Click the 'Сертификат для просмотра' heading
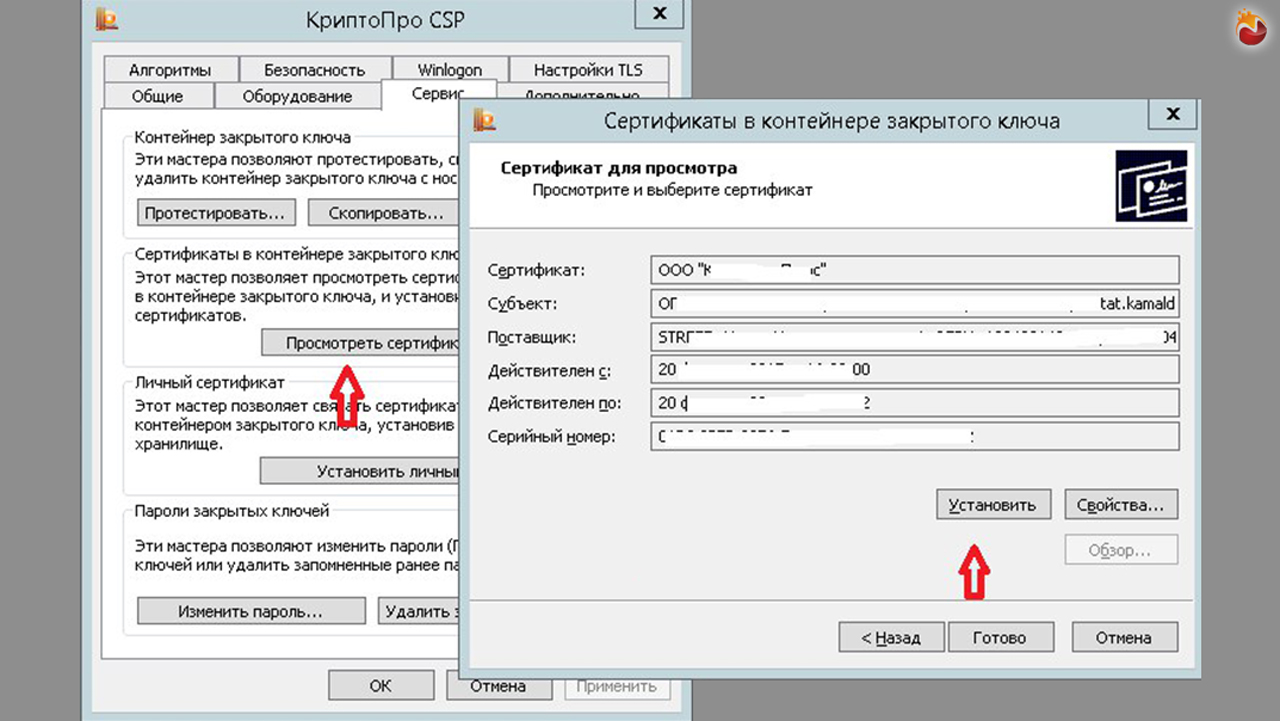This screenshot has height=721, width=1280. pyautogui.click(x=618, y=168)
